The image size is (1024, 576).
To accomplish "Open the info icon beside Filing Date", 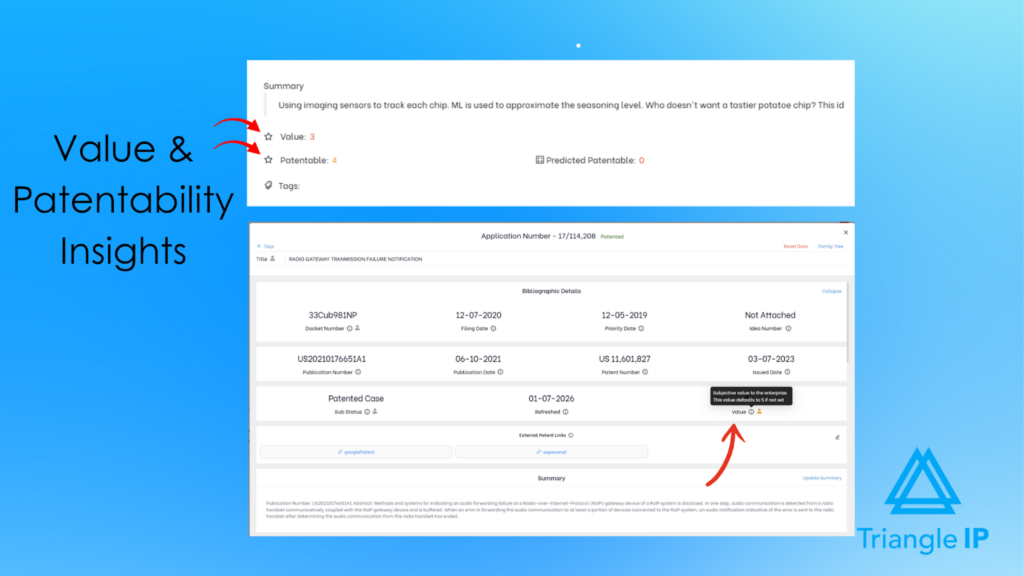I will 492,329.
